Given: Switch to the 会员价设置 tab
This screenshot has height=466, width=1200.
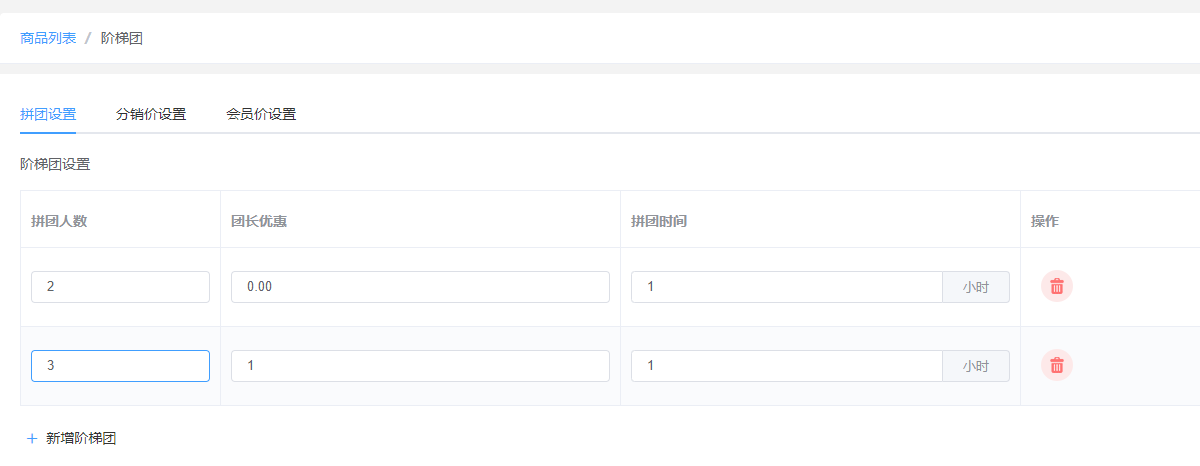Looking at the screenshot, I should [x=261, y=114].
